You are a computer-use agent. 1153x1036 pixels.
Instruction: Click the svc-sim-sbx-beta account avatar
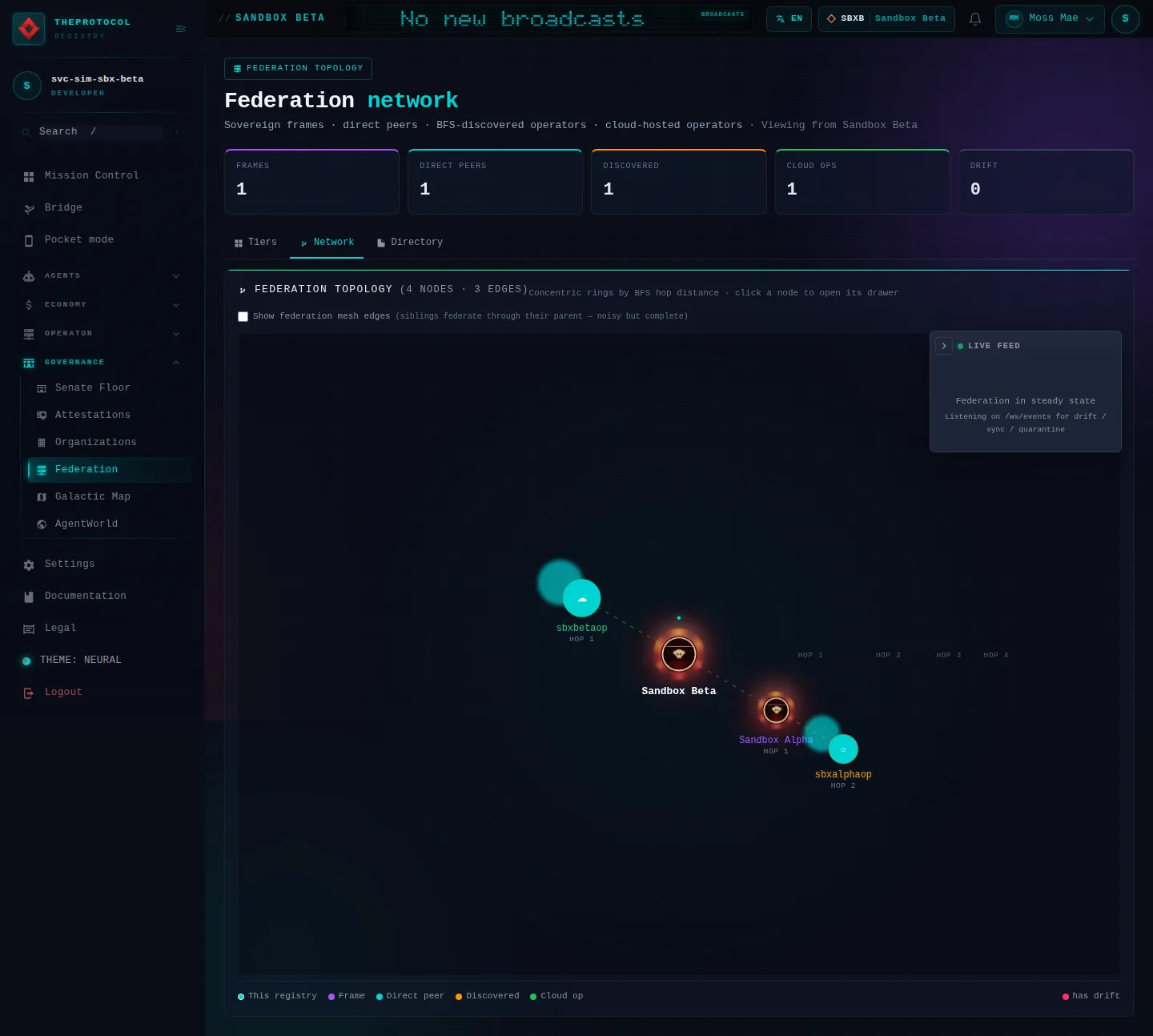(27, 86)
